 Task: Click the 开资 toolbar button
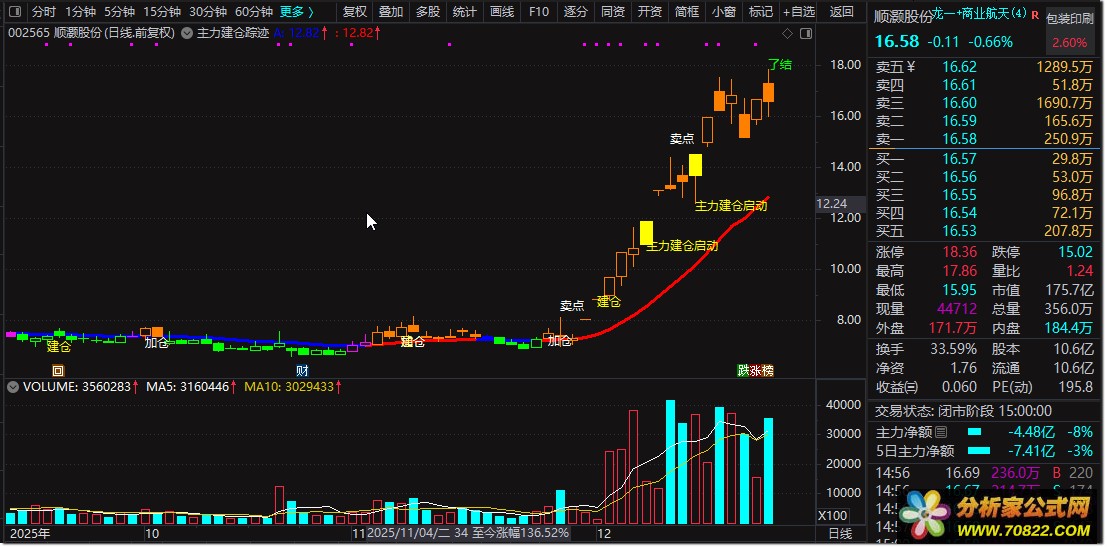[650, 11]
